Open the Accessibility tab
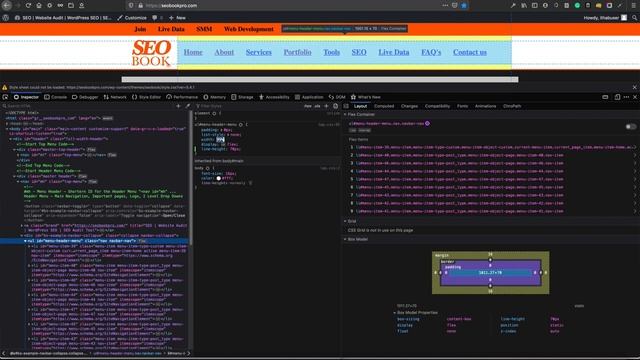This screenshot has height=360, width=640. click(x=274, y=97)
